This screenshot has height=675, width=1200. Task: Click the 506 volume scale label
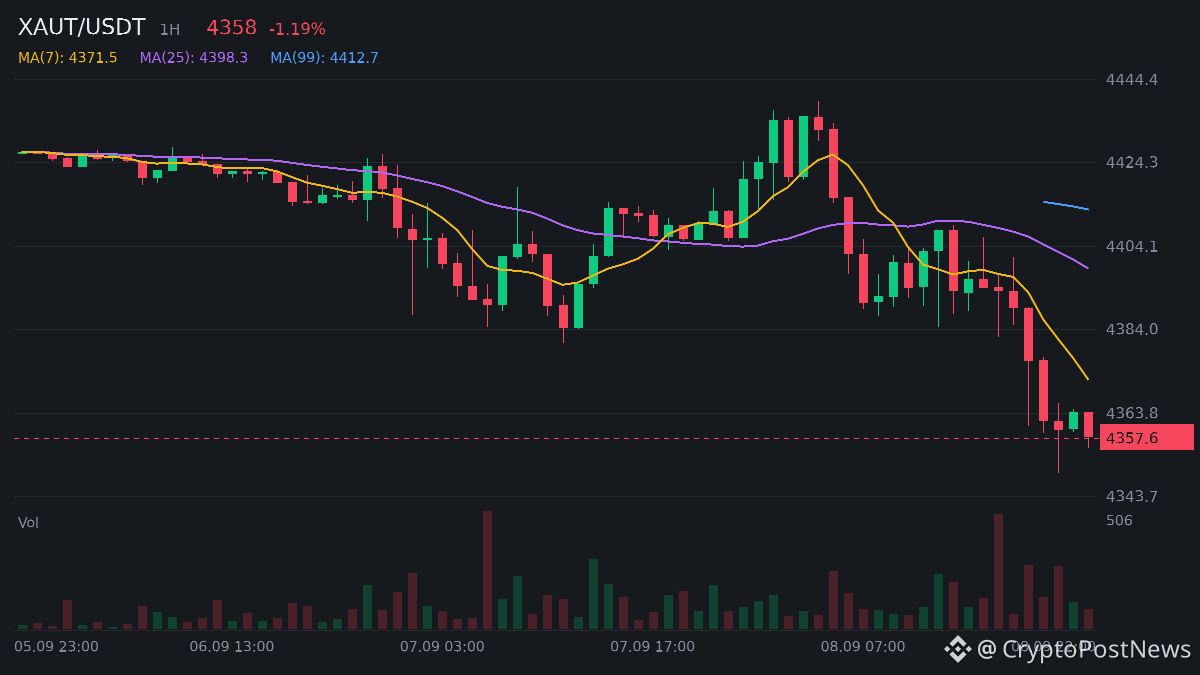point(1119,520)
